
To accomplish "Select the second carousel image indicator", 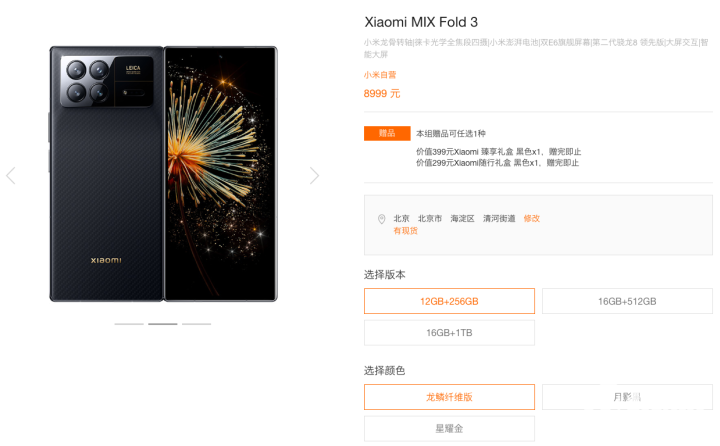I will [163, 324].
